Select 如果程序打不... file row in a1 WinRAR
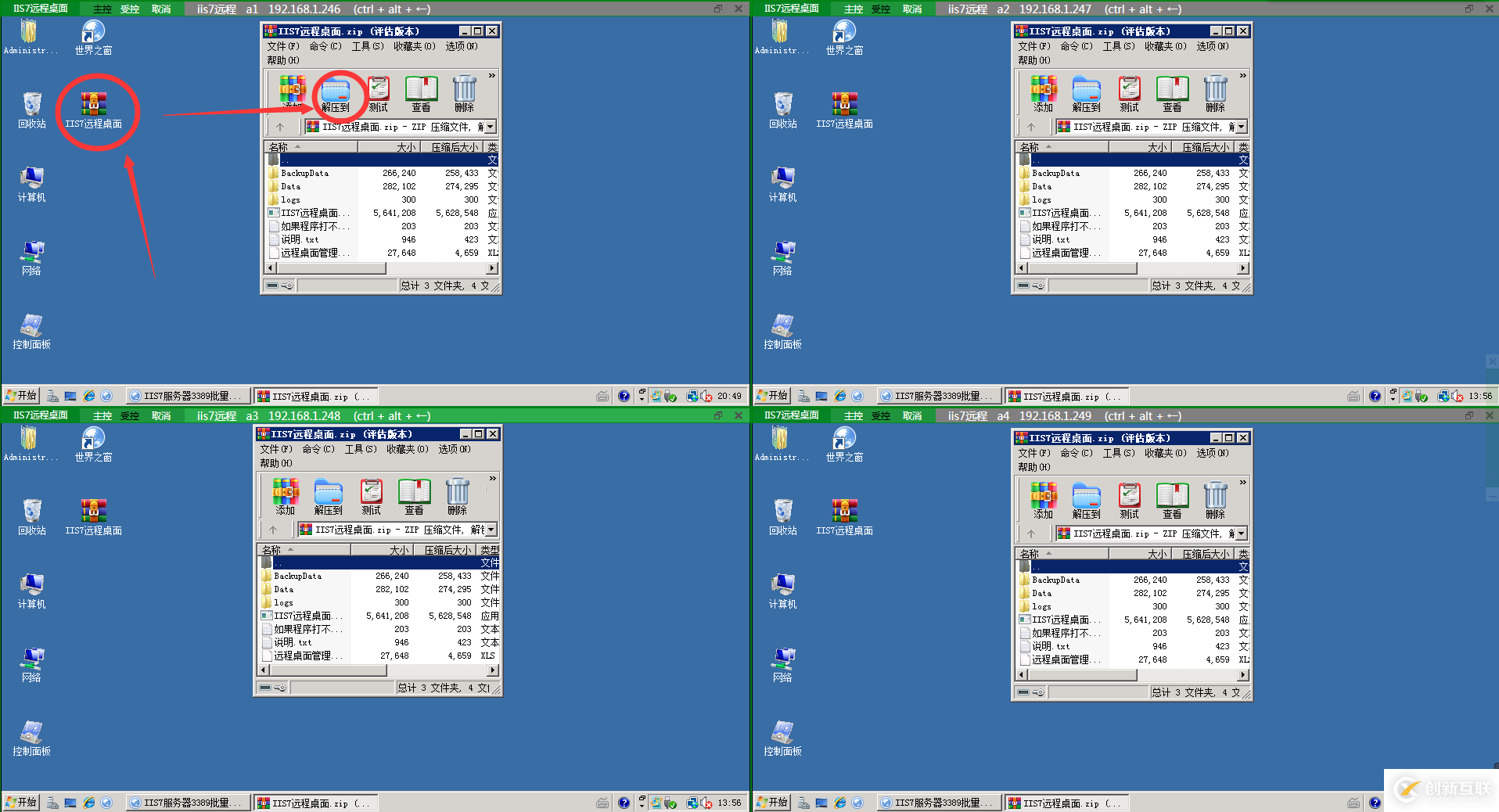Screen dimensions: 1499x812 [382, 226]
